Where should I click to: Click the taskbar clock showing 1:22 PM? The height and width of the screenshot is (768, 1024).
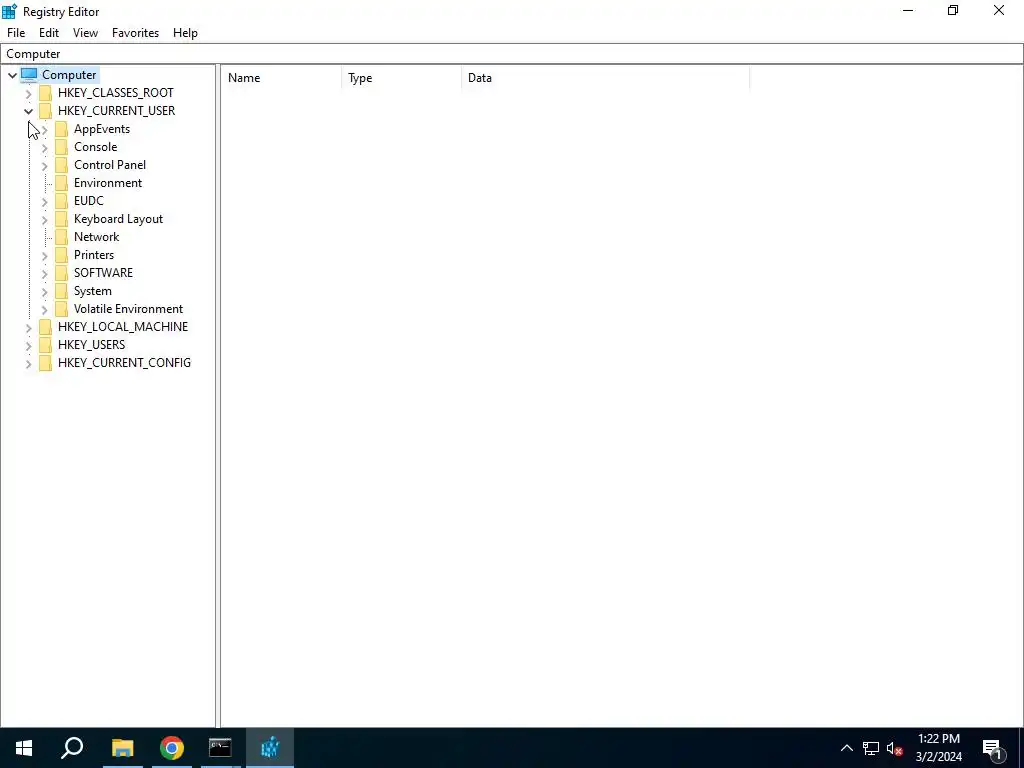pos(938,748)
